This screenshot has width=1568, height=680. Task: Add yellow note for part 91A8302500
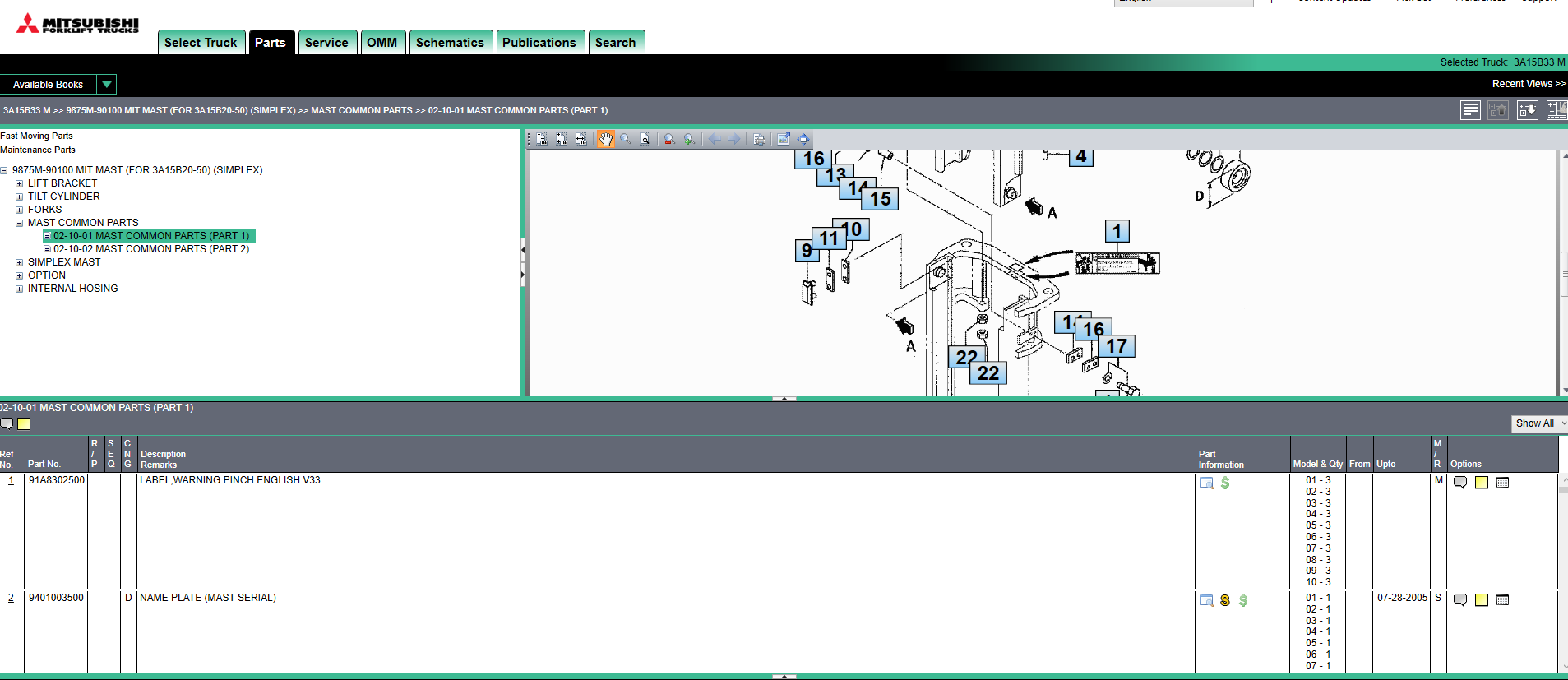pyautogui.click(x=1482, y=483)
